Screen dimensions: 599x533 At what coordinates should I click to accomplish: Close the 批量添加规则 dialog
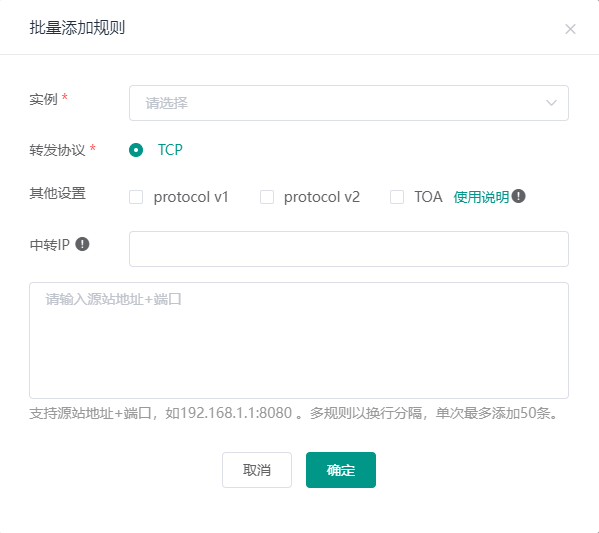(x=570, y=29)
